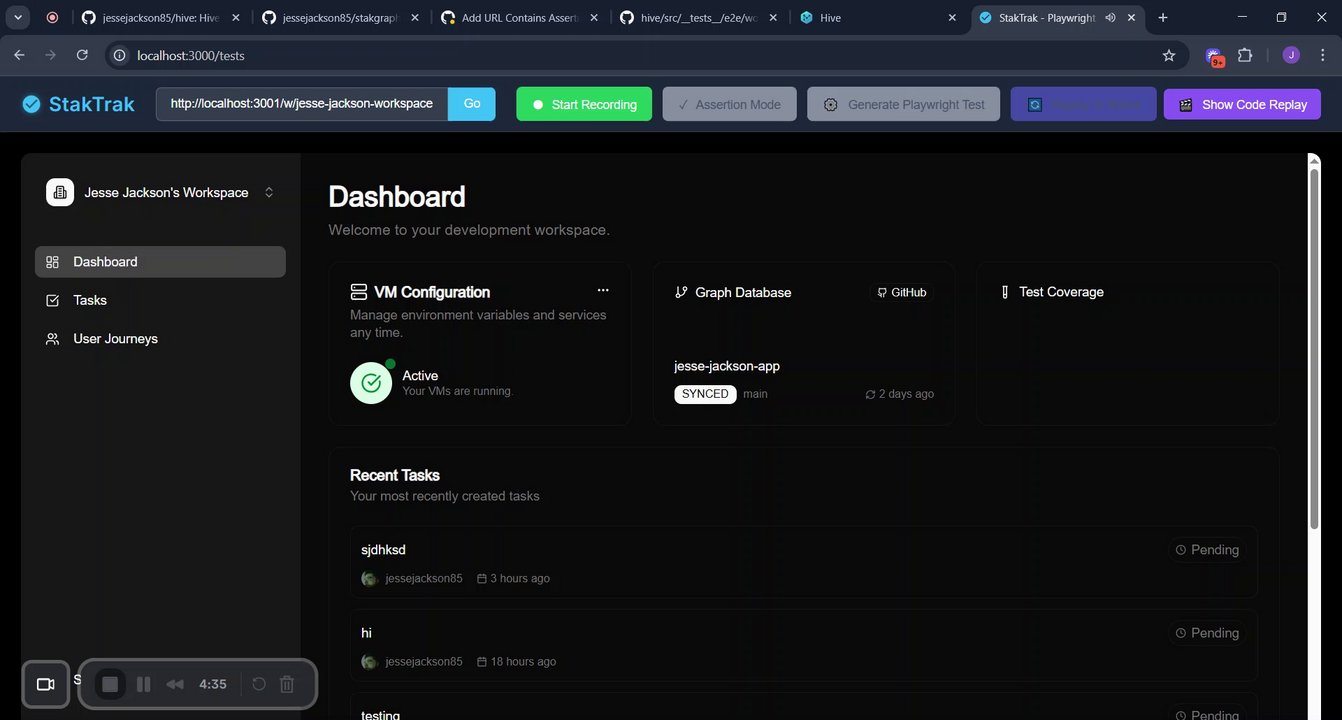The width and height of the screenshot is (1342, 720).
Task: Click the Dashboard grid icon in the sidebar
Action: pyautogui.click(x=53, y=262)
